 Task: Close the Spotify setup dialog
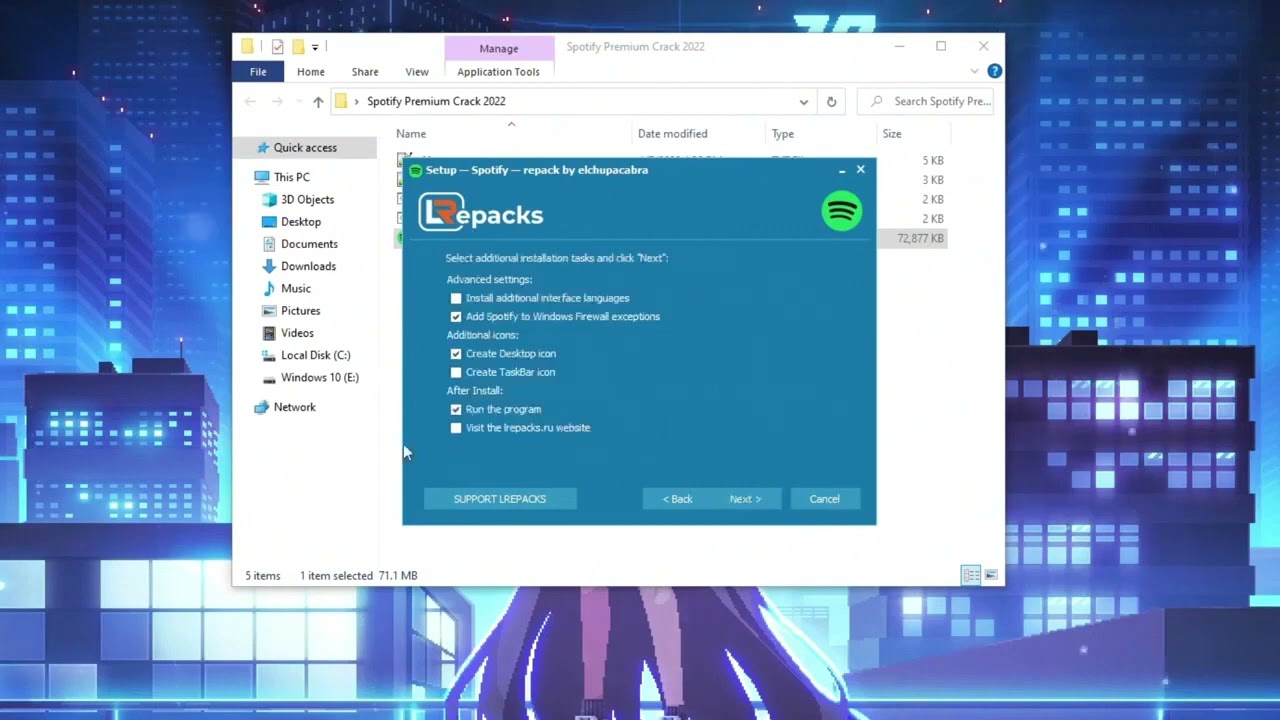(x=860, y=170)
